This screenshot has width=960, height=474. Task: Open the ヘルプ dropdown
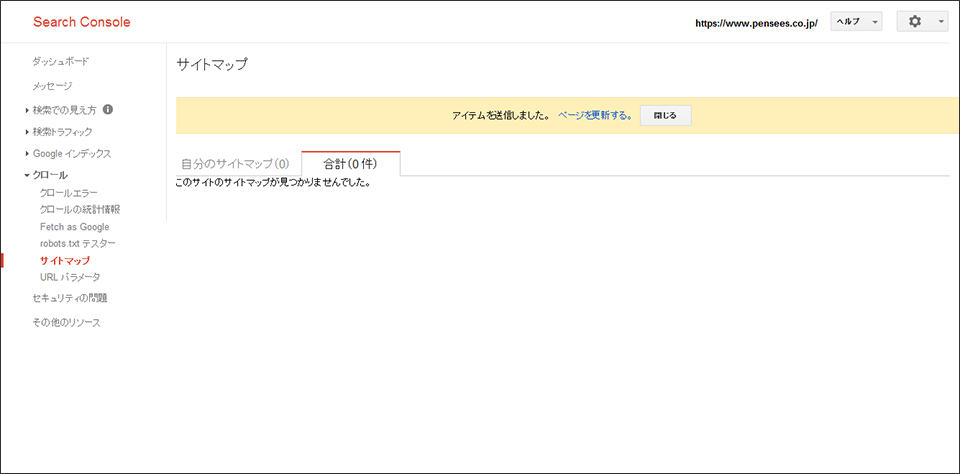[855, 22]
